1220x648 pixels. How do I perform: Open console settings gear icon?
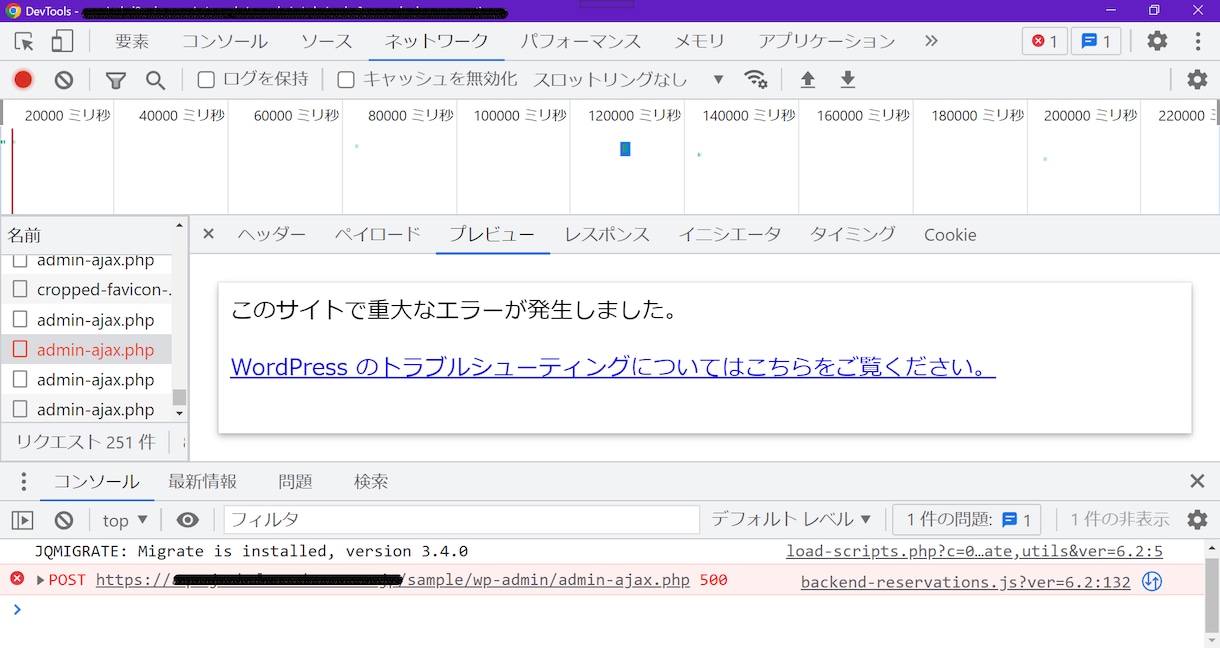[x=1197, y=519]
